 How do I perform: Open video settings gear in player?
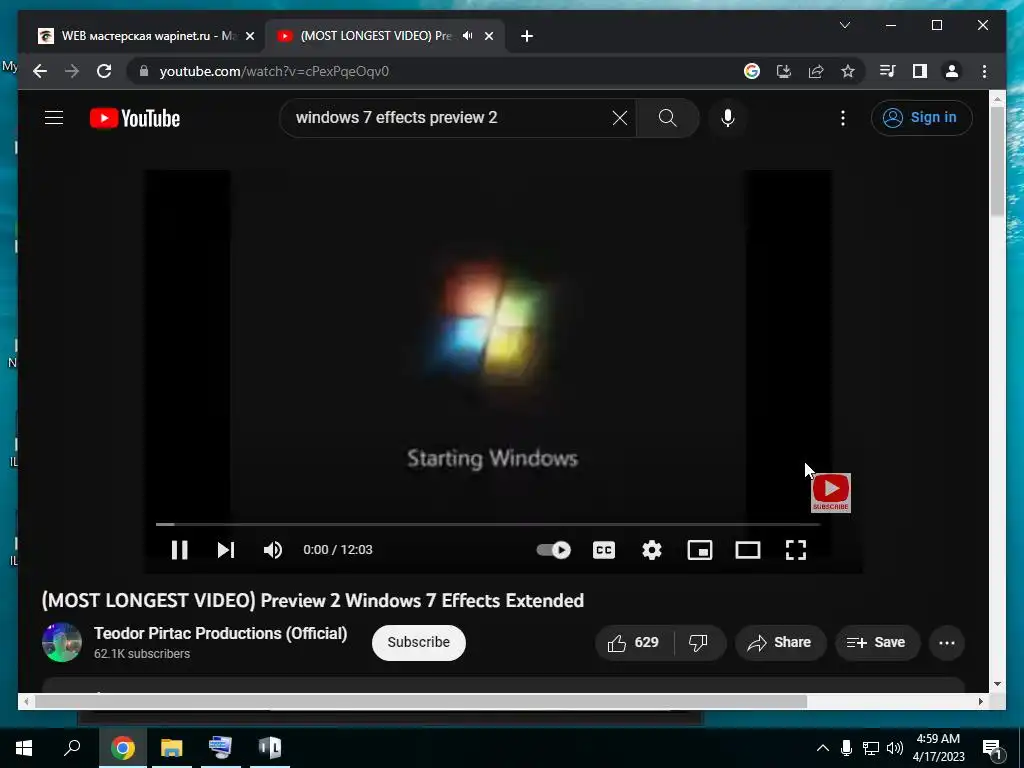652,550
